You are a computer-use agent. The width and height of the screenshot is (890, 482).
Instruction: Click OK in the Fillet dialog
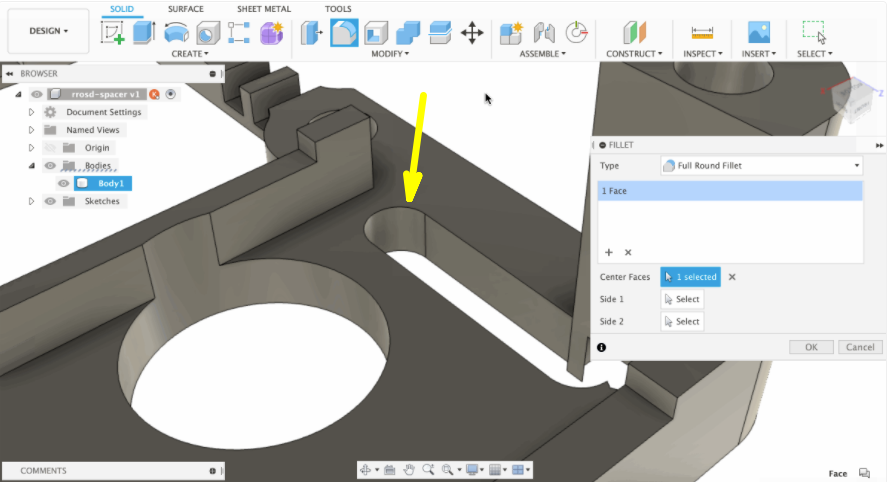(x=811, y=347)
